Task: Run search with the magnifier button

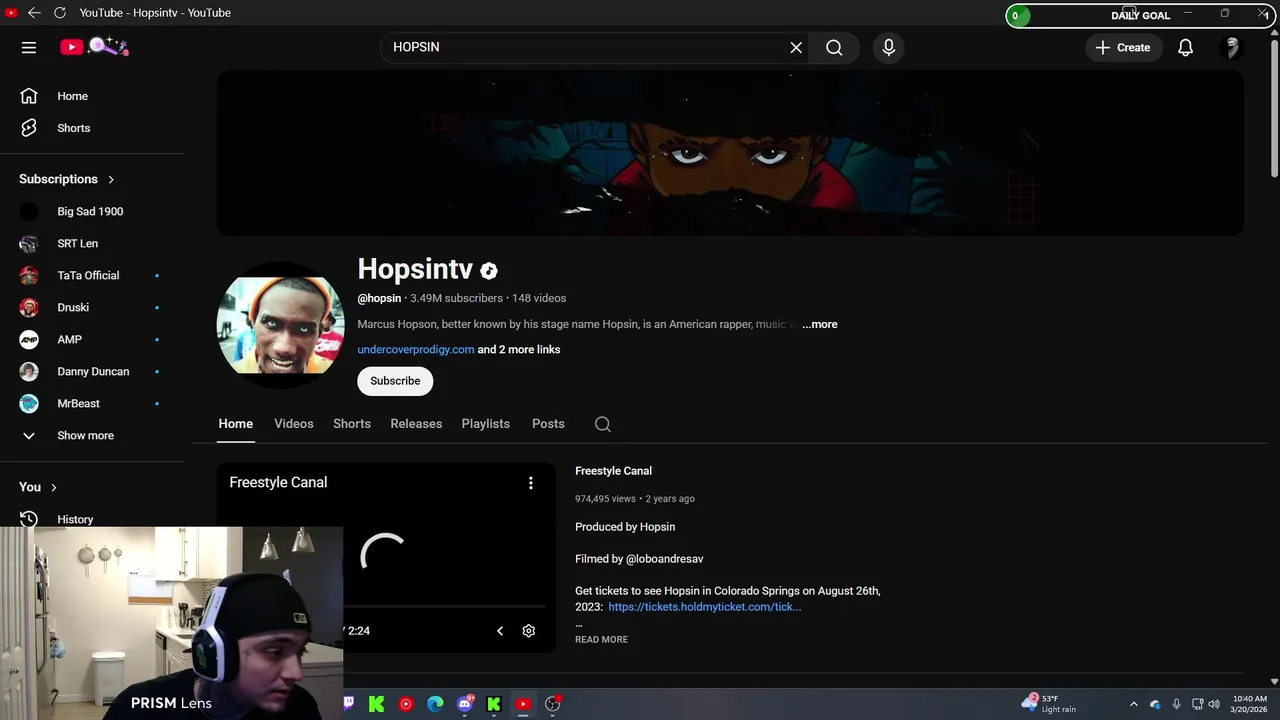Action: [834, 47]
